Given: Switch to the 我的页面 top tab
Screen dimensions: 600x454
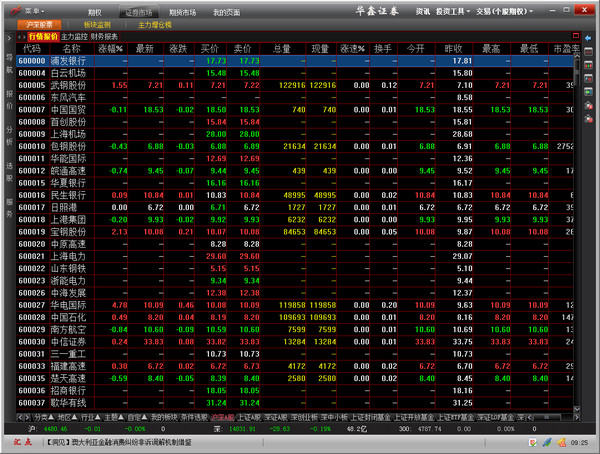Looking at the screenshot, I should (x=227, y=13).
